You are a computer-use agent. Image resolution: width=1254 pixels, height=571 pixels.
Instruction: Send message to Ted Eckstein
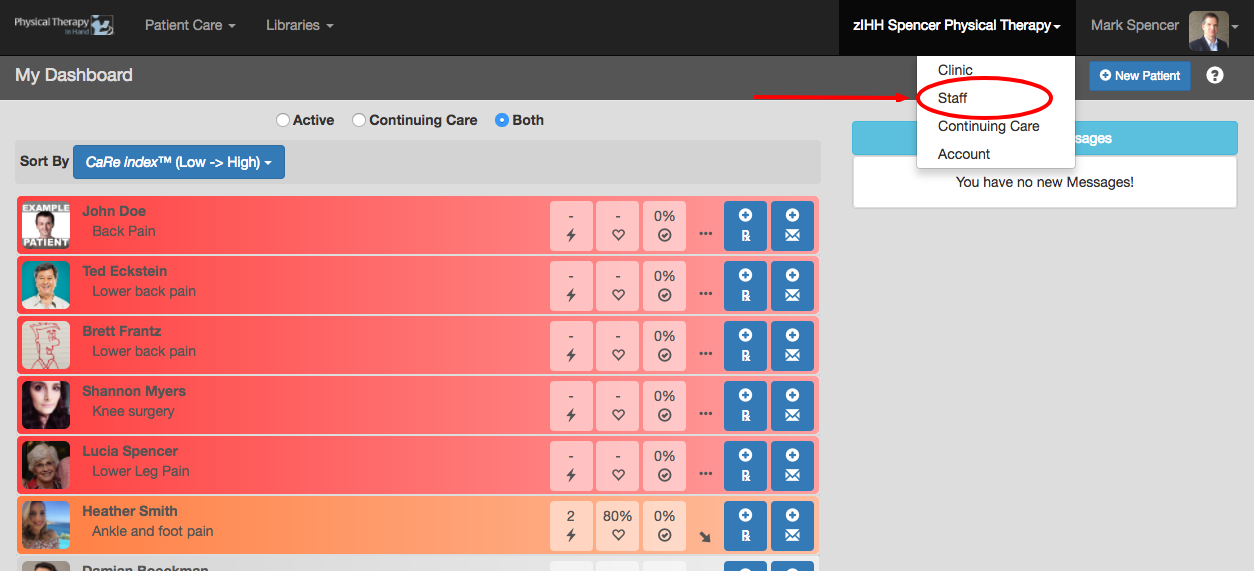[x=792, y=286]
